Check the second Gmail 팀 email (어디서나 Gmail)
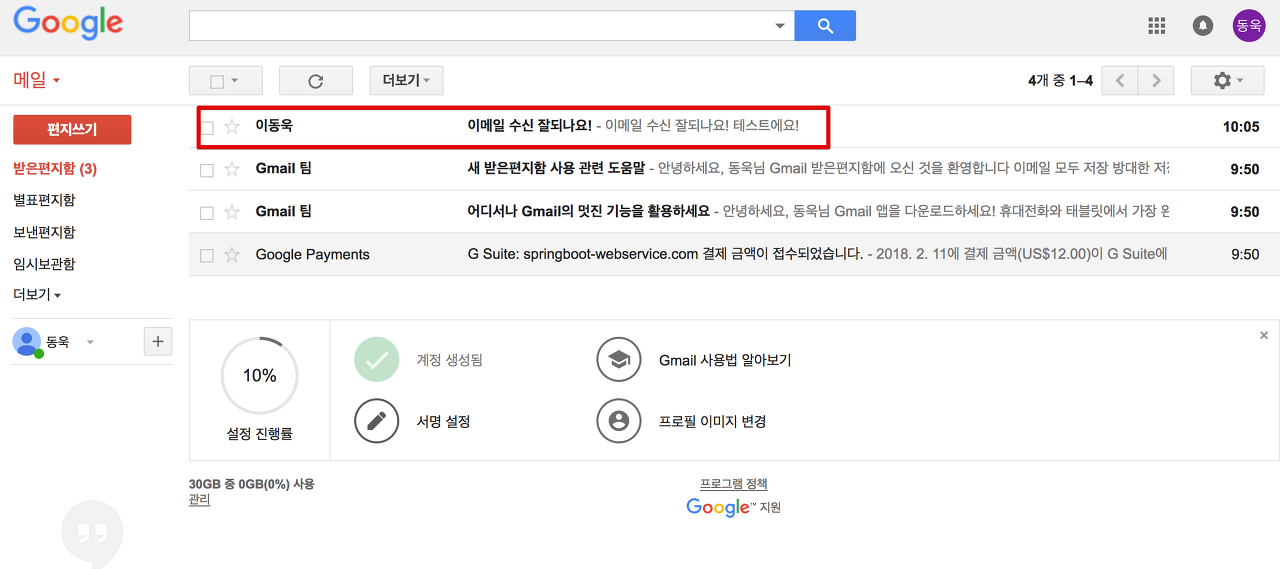 [207, 213]
